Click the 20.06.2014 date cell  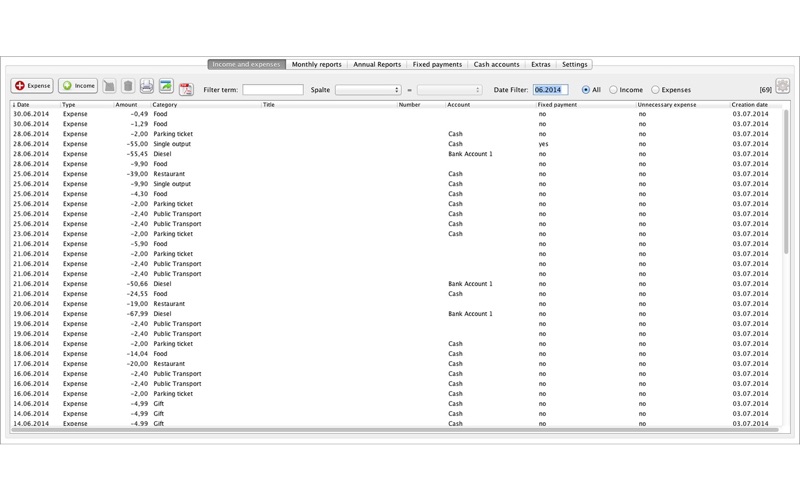[31, 304]
